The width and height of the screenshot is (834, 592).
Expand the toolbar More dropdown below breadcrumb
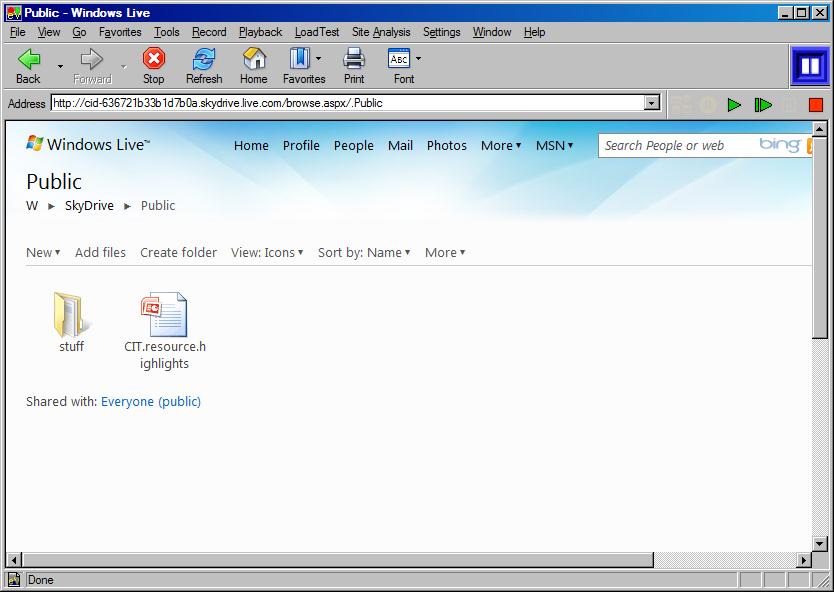click(x=445, y=253)
